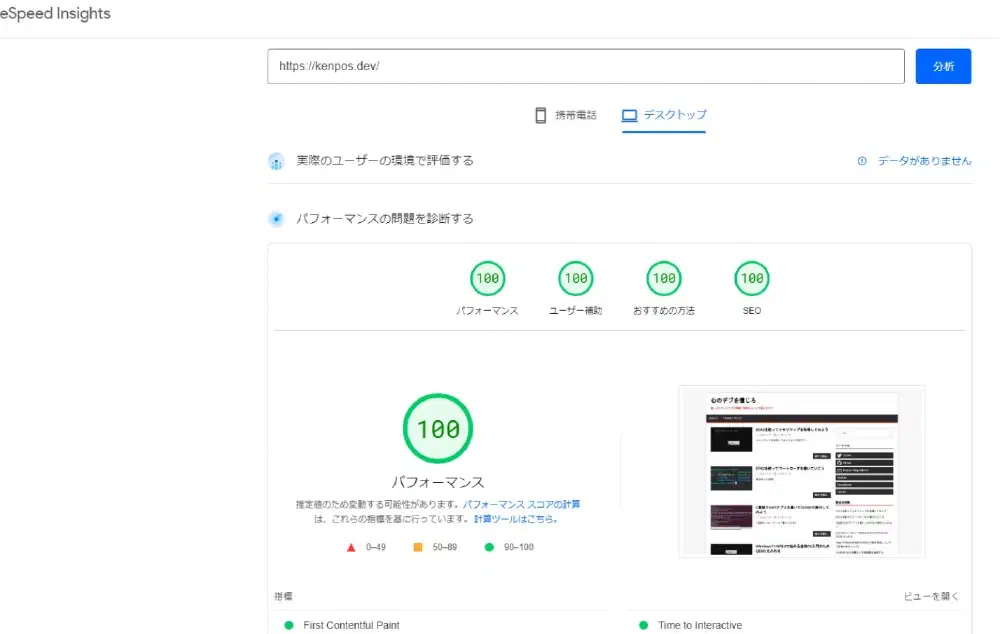
Task: Click the green dot beside First Contentful Paint
Action: (x=289, y=625)
